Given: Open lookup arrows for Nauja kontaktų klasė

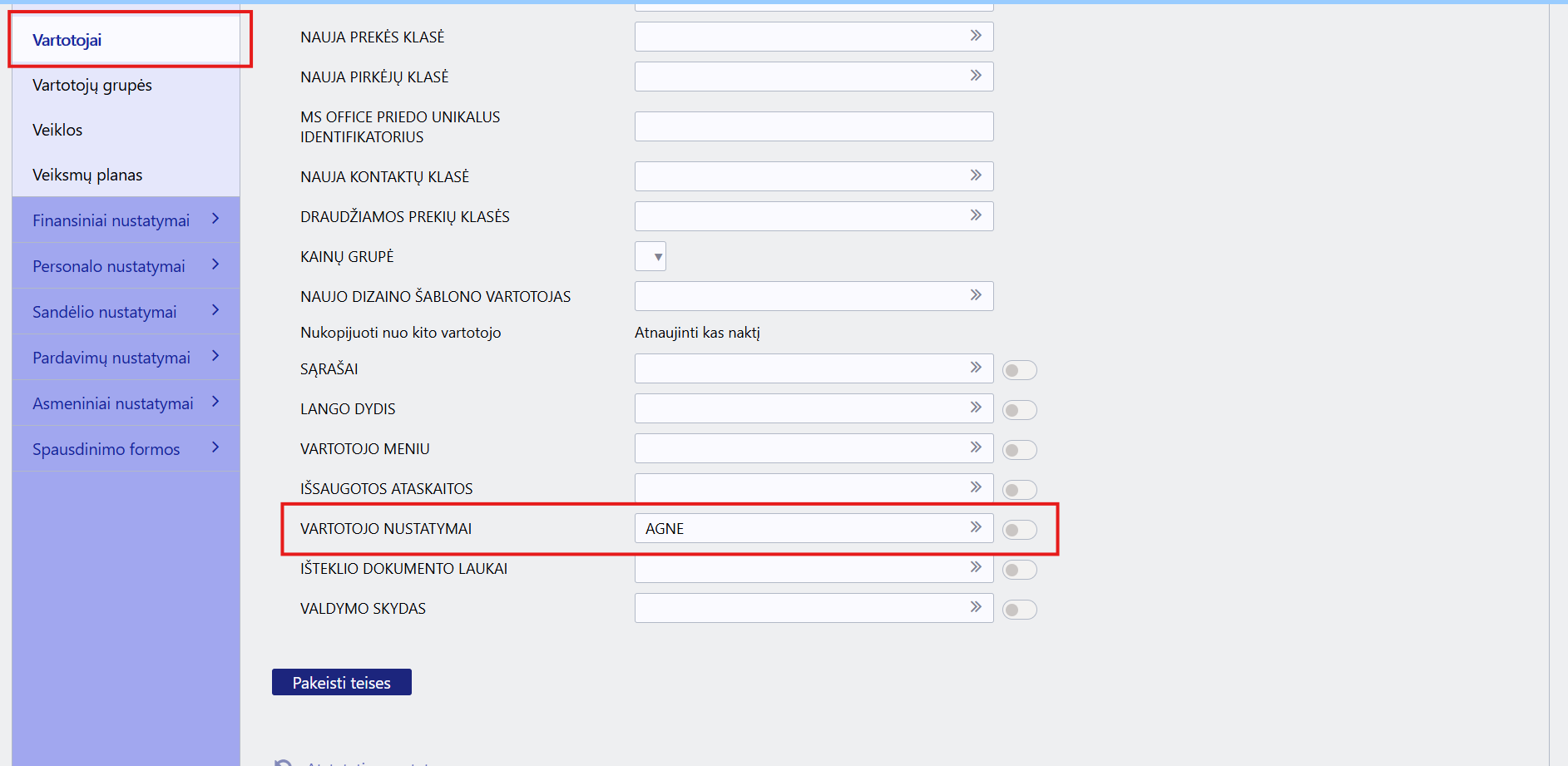Looking at the screenshot, I should pos(976,175).
